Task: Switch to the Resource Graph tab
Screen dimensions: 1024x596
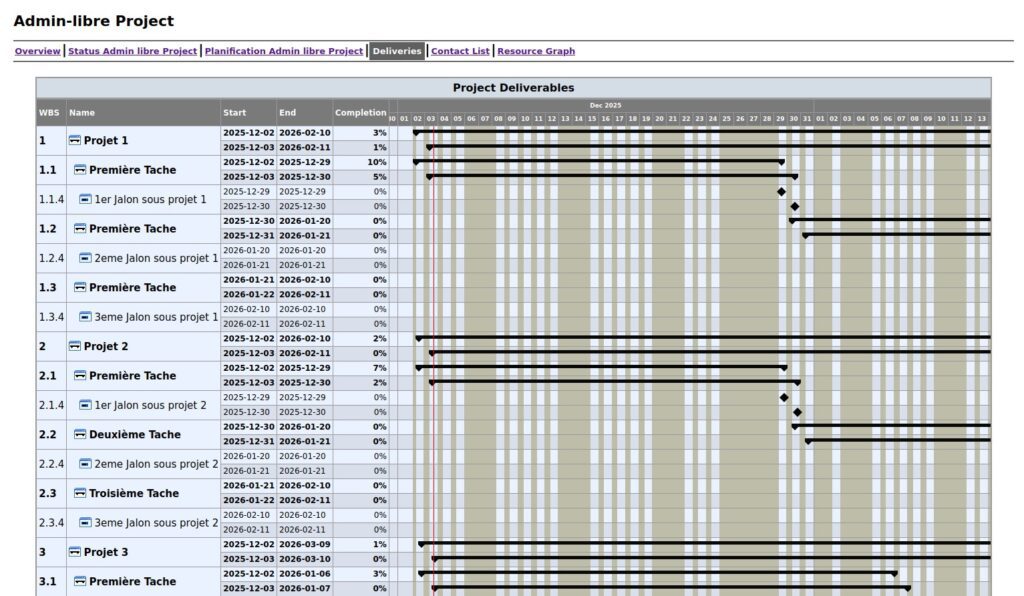Action: point(536,51)
